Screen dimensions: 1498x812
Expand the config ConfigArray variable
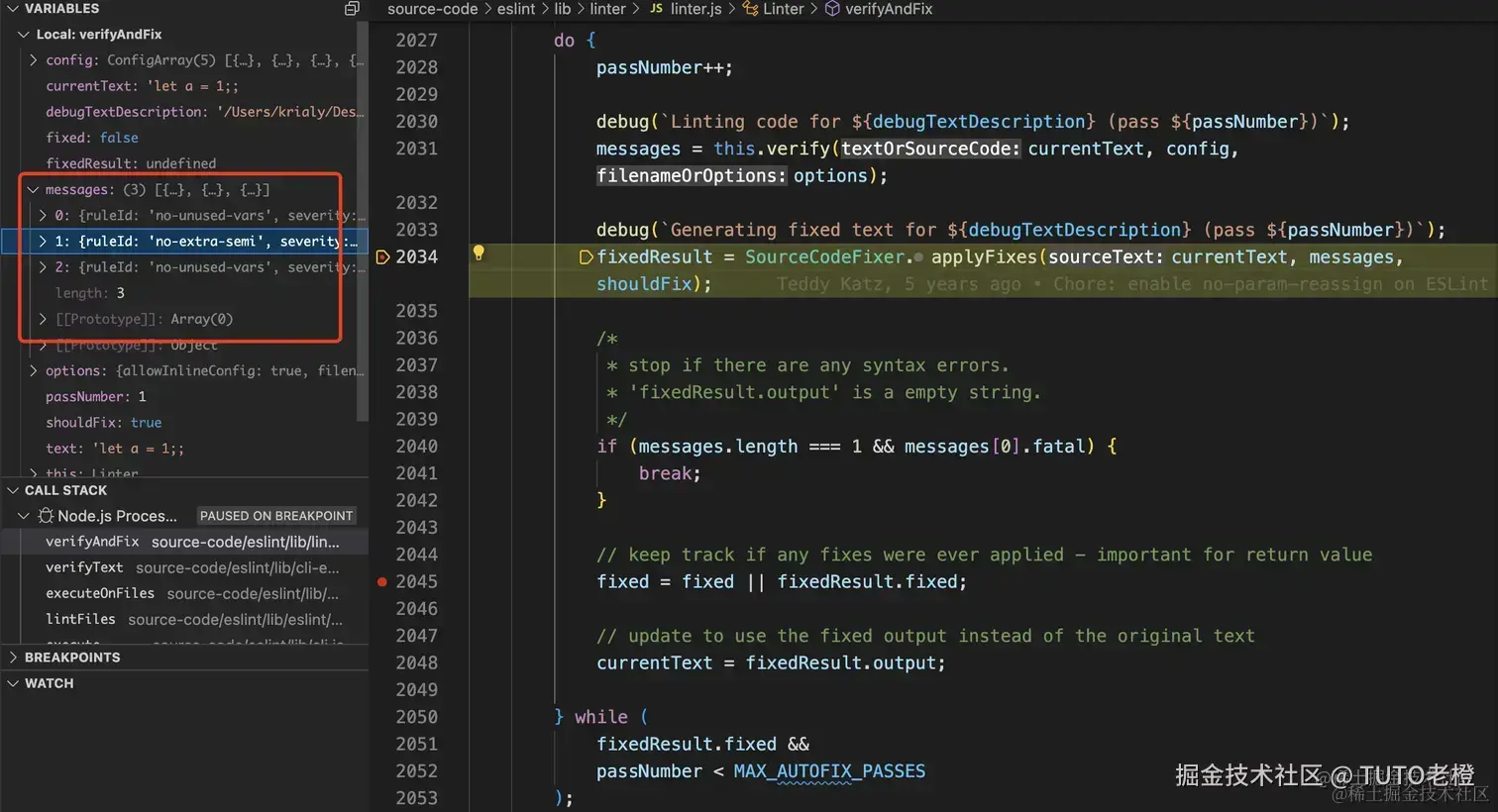34,60
